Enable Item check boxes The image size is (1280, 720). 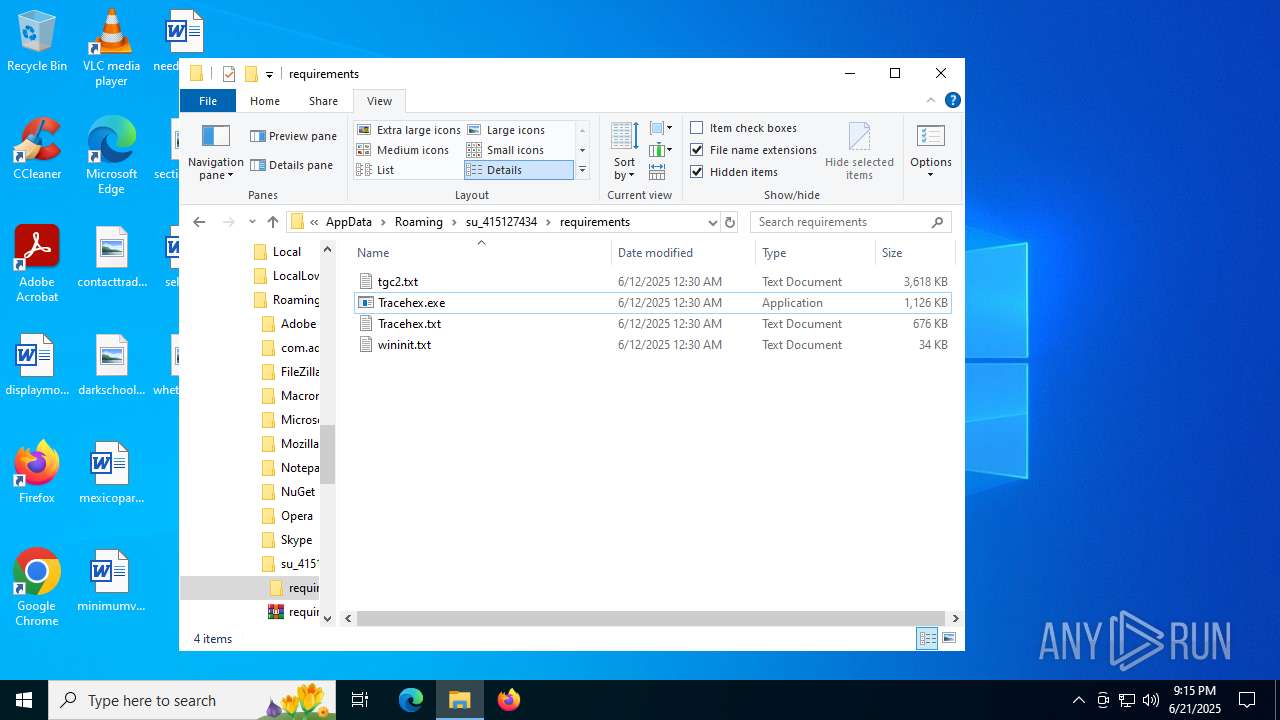point(743,128)
